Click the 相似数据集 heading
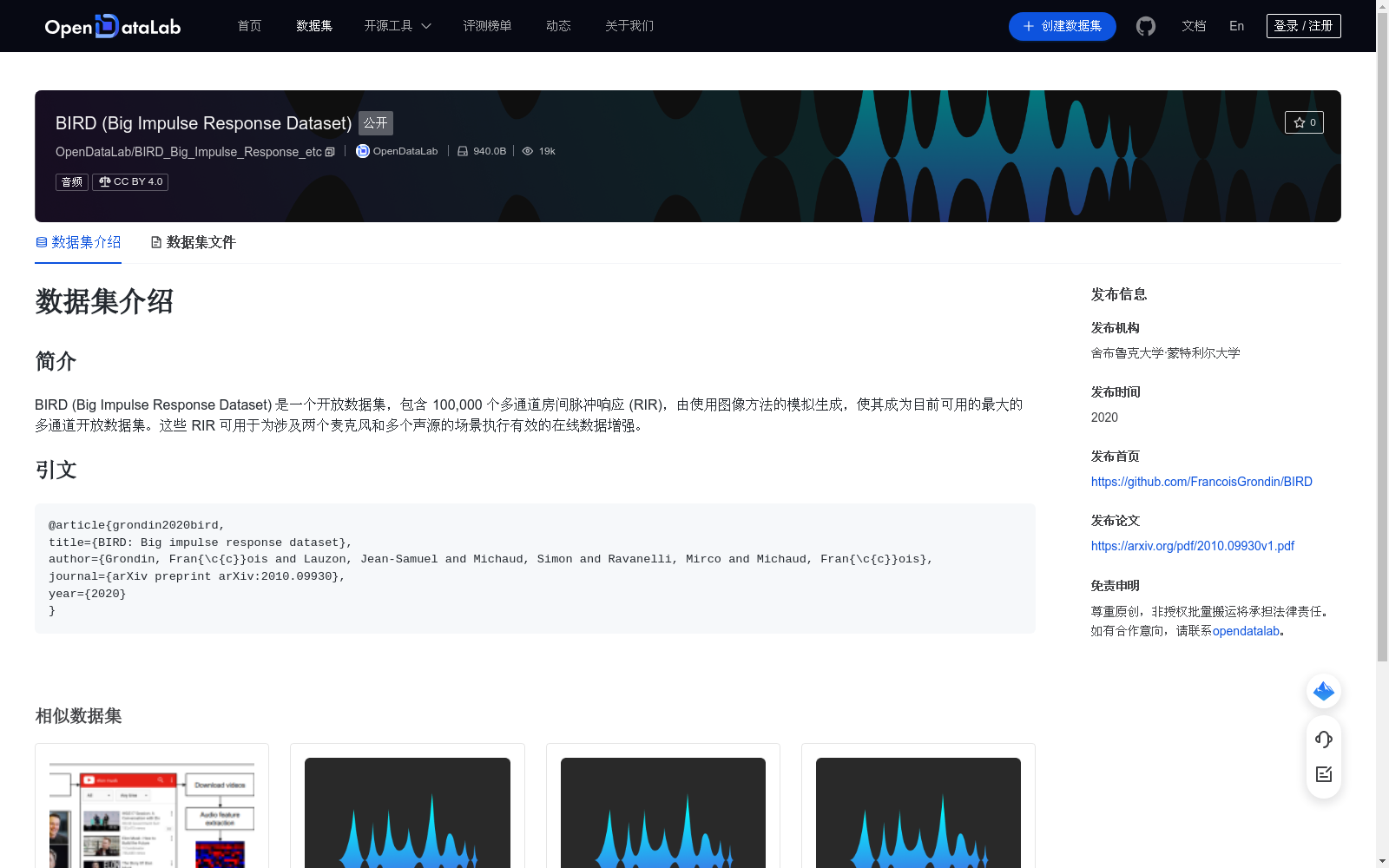 78,716
